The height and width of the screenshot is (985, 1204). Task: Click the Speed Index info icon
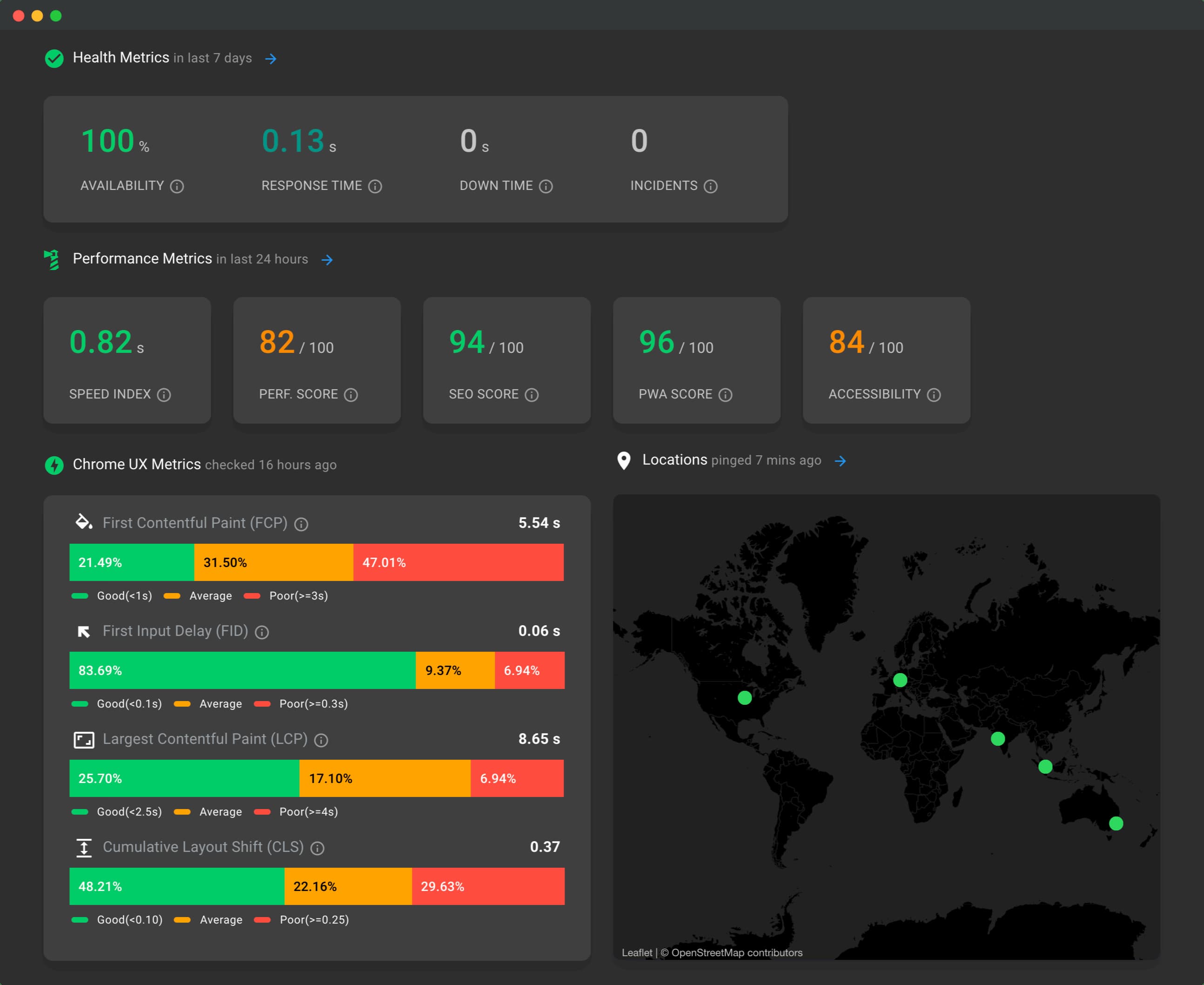tap(164, 395)
